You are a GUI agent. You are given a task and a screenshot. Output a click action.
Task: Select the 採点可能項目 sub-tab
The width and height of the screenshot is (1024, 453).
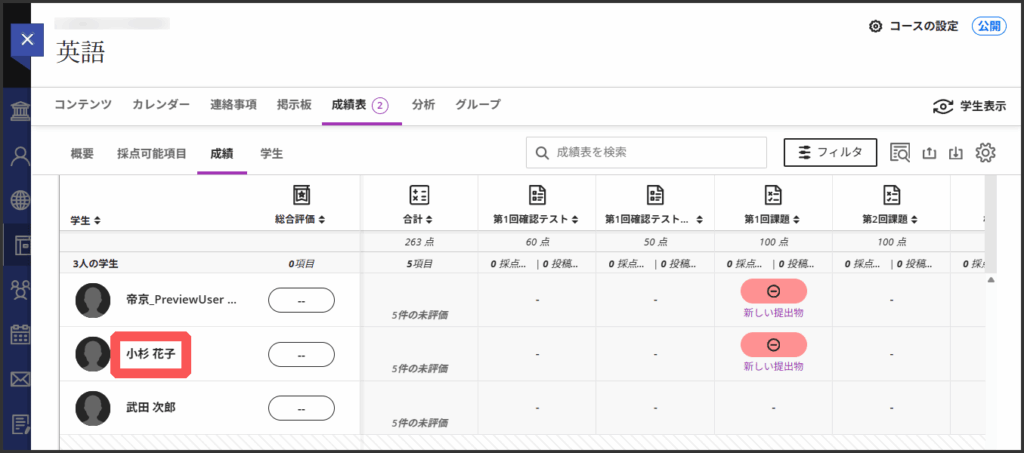151,153
